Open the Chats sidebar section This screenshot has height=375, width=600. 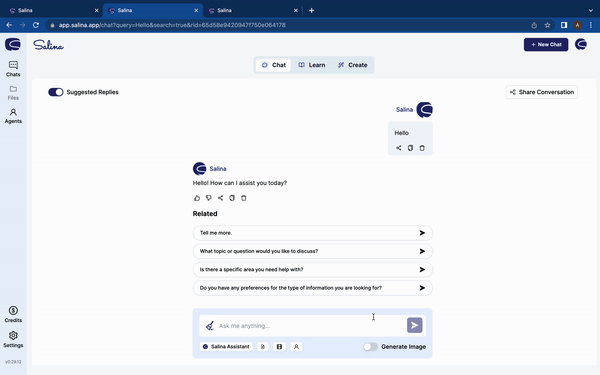(13, 69)
